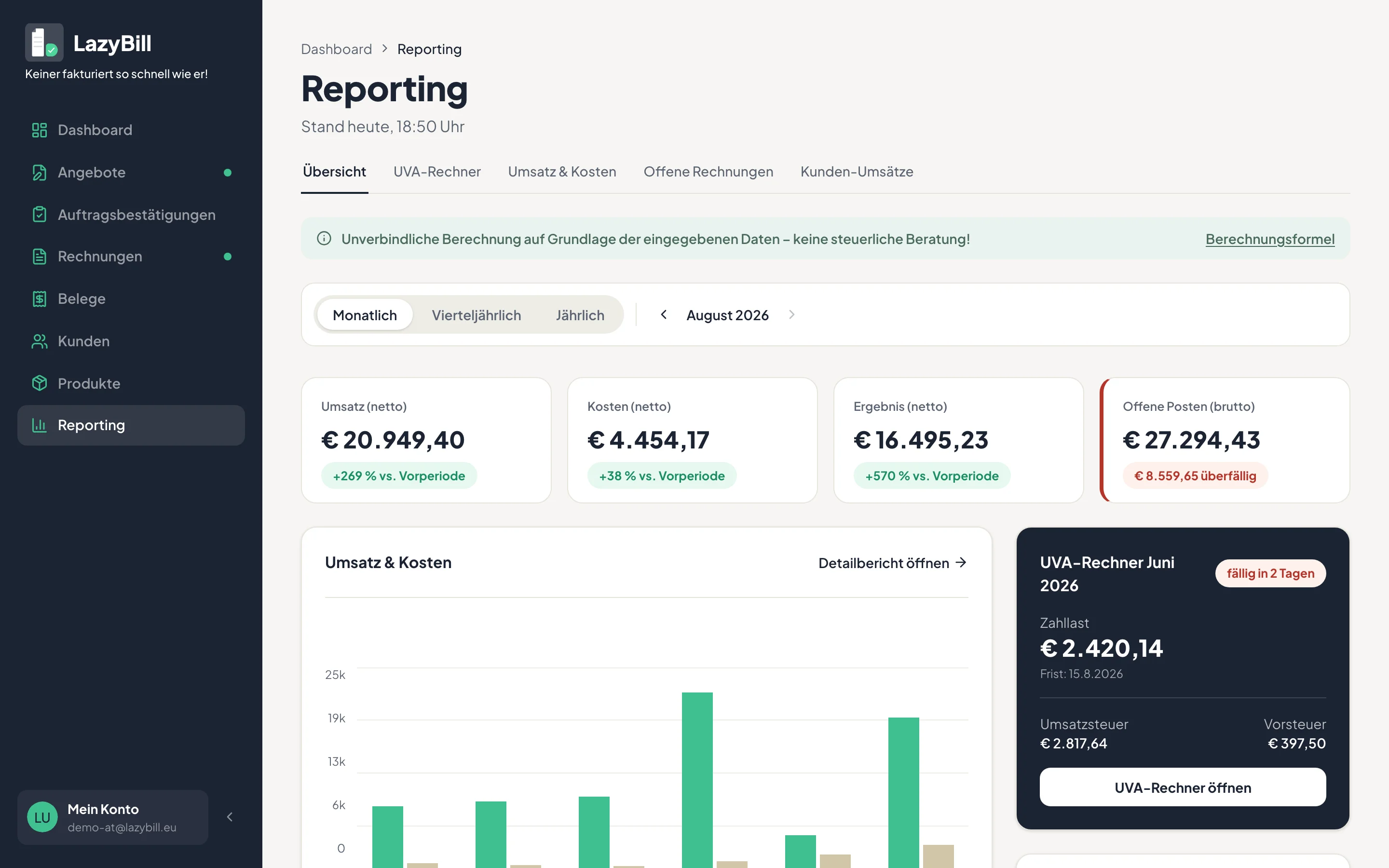Click the '+570 % vs. Vorperiode' badge

click(x=932, y=475)
